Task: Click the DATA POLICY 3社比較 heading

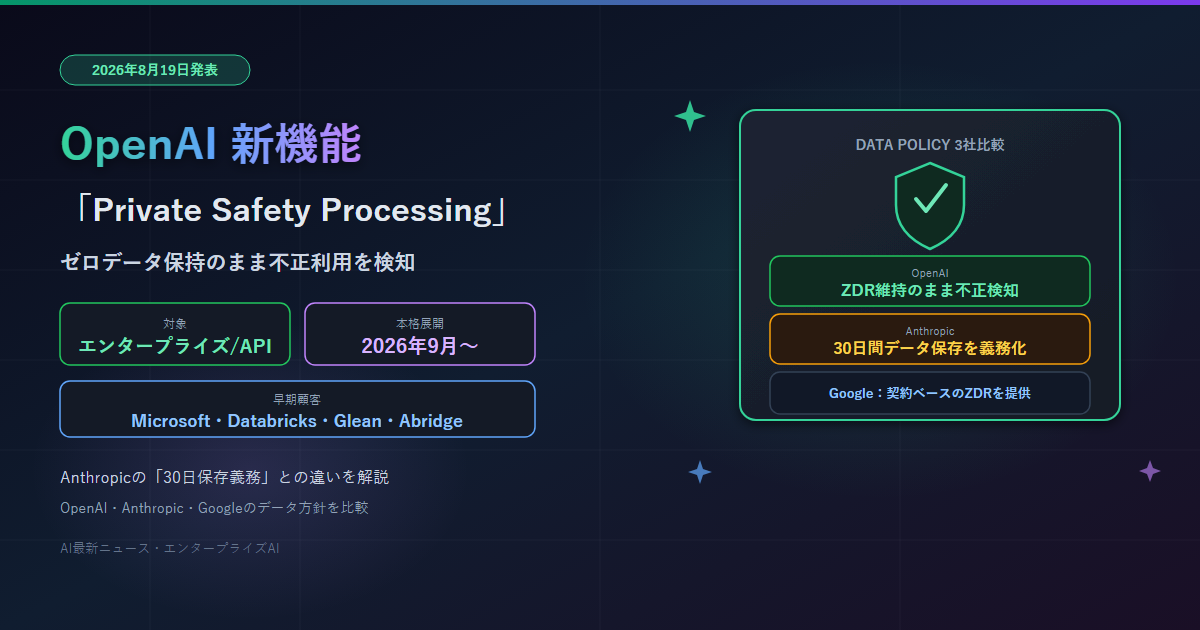Action: tap(930, 145)
